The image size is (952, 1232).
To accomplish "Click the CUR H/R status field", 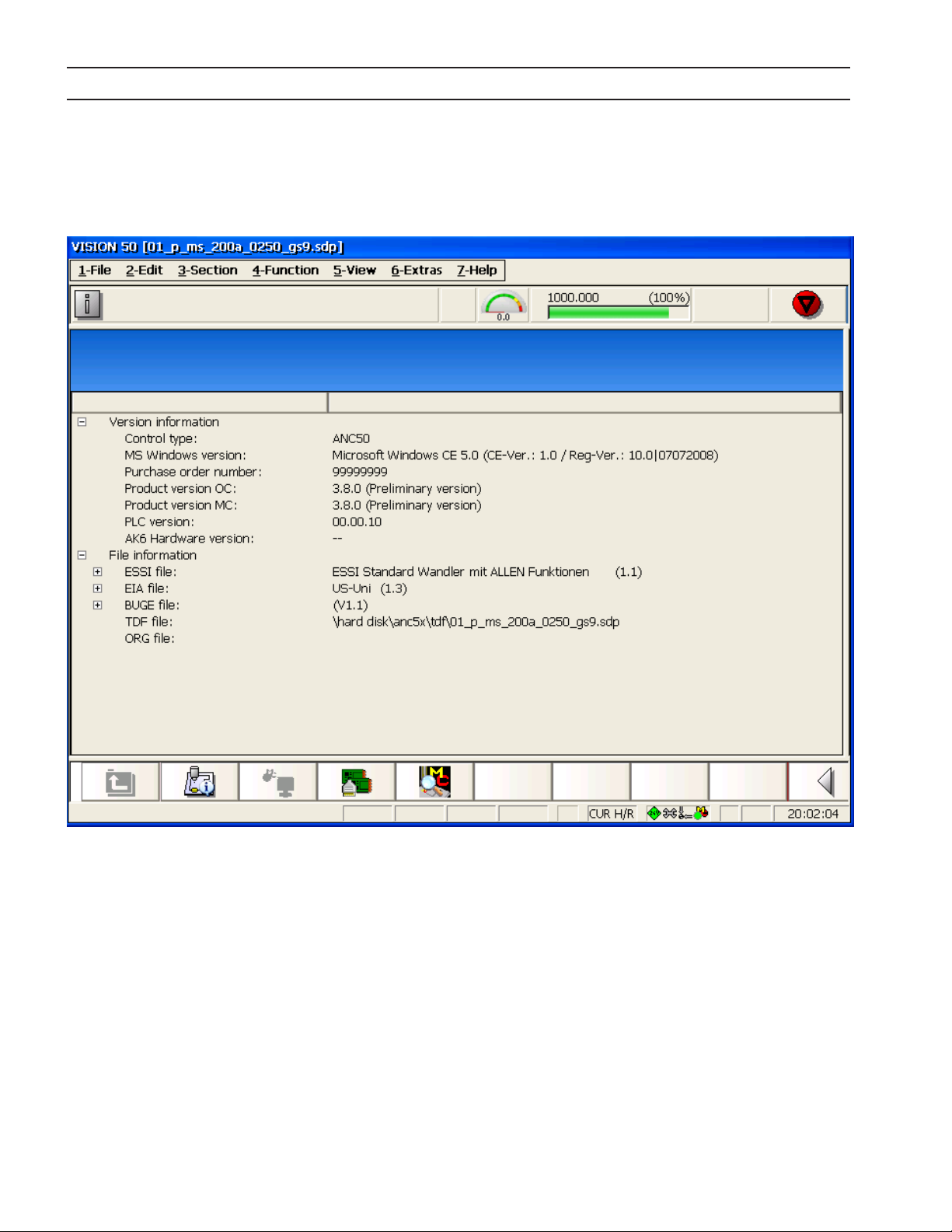I will click(612, 814).
